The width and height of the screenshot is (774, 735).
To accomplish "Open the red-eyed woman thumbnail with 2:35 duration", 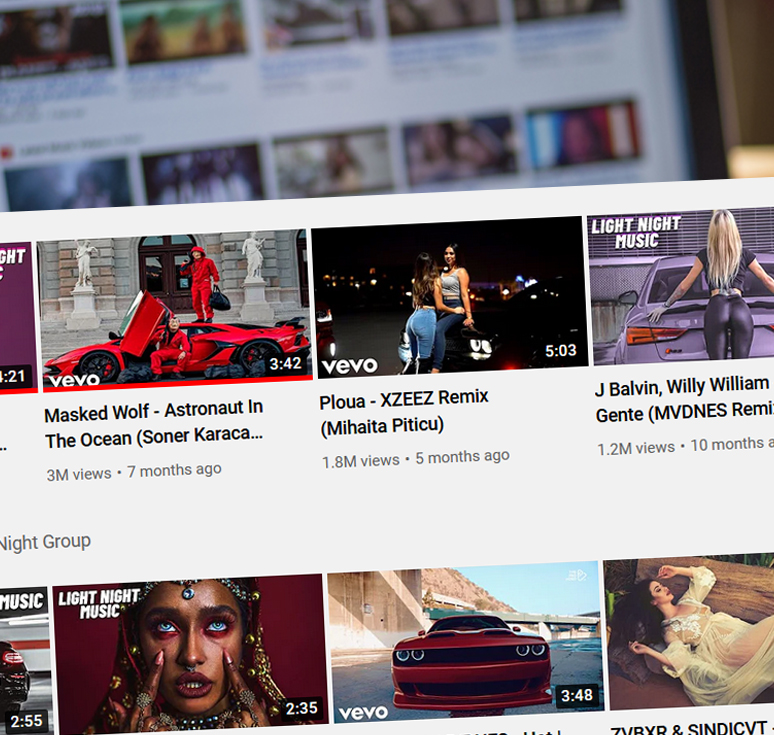I will click(x=191, y=654).
